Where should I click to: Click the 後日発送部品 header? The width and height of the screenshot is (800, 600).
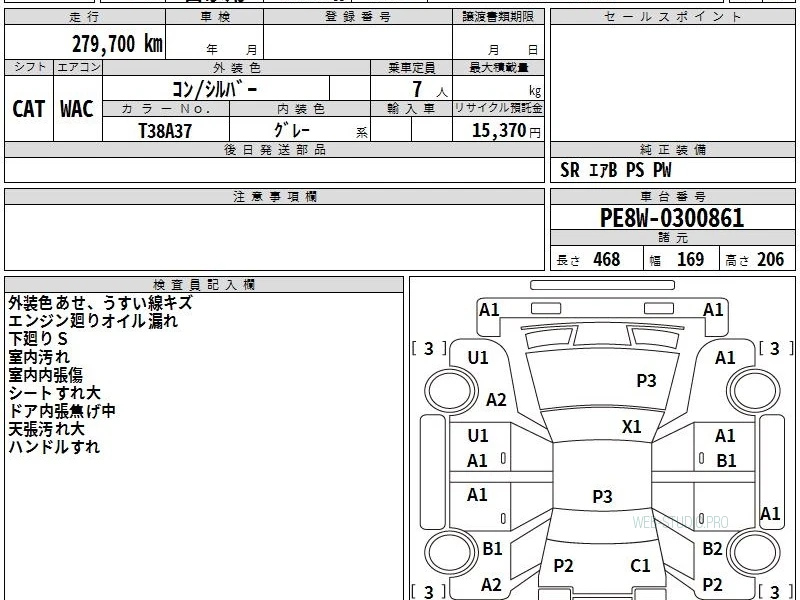[x=274, y=149]
